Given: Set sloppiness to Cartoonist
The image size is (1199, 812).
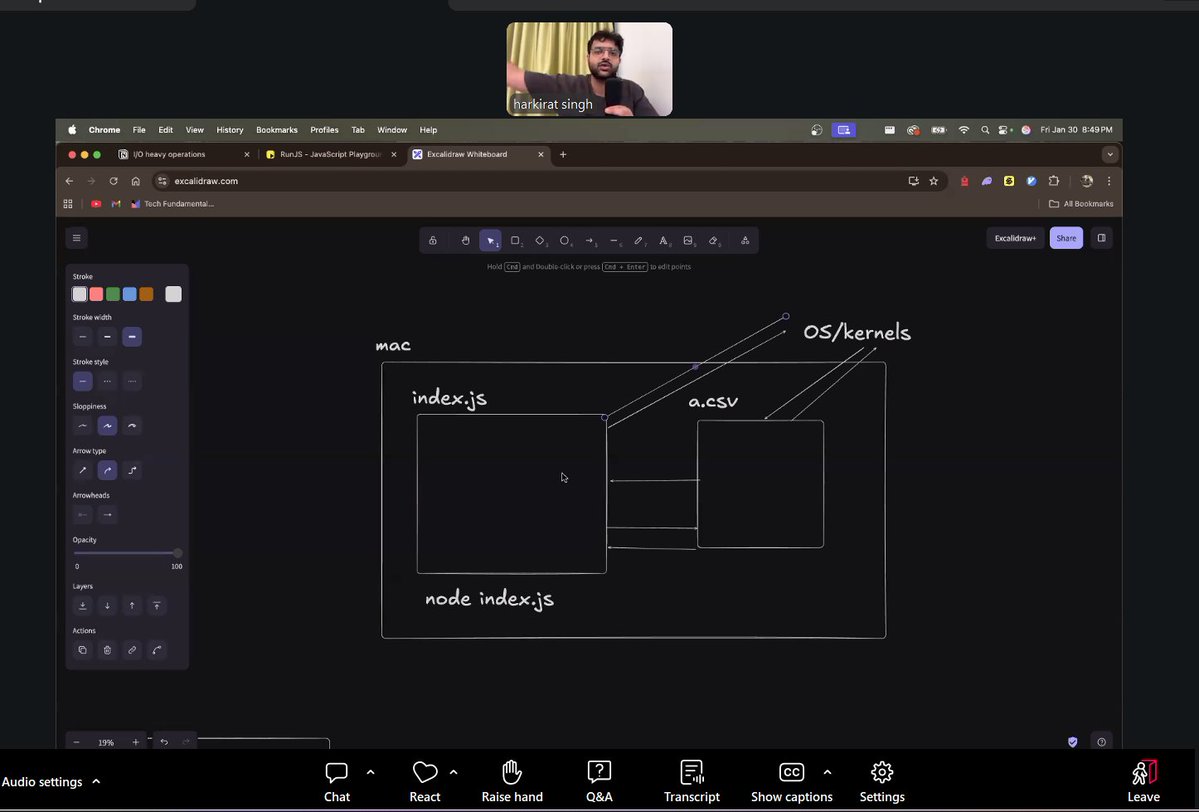Looking at the screenshot, I should click(x=132, y=425).
